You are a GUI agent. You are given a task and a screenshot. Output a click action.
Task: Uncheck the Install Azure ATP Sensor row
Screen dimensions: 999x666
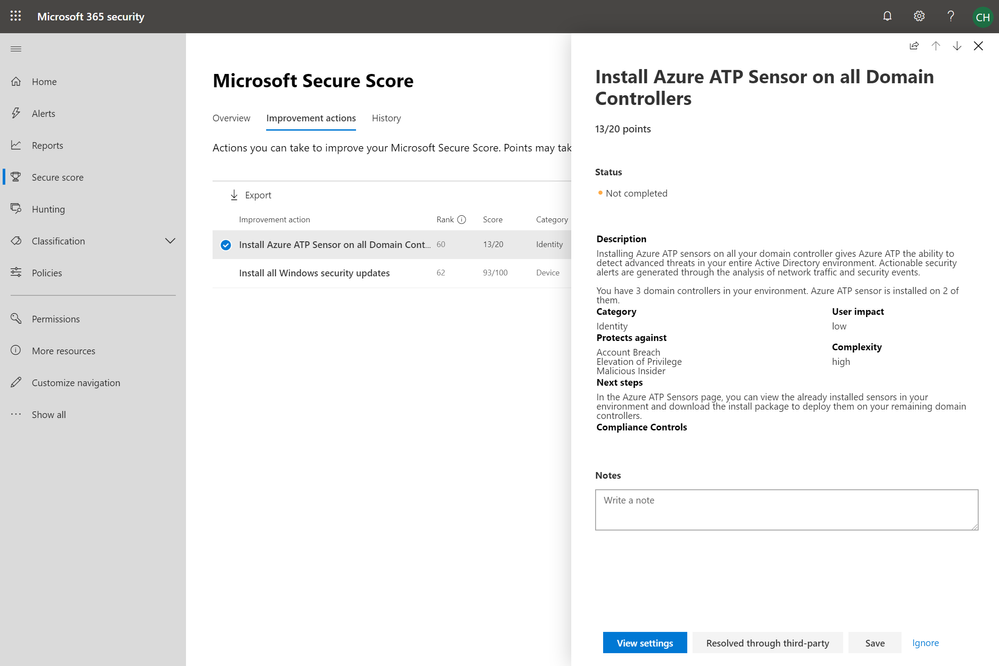pos(225,244)
